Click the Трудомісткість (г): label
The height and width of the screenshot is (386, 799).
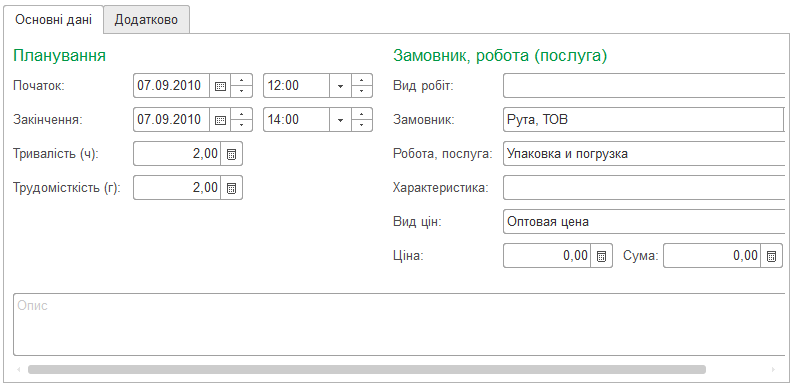pos(67,188)
